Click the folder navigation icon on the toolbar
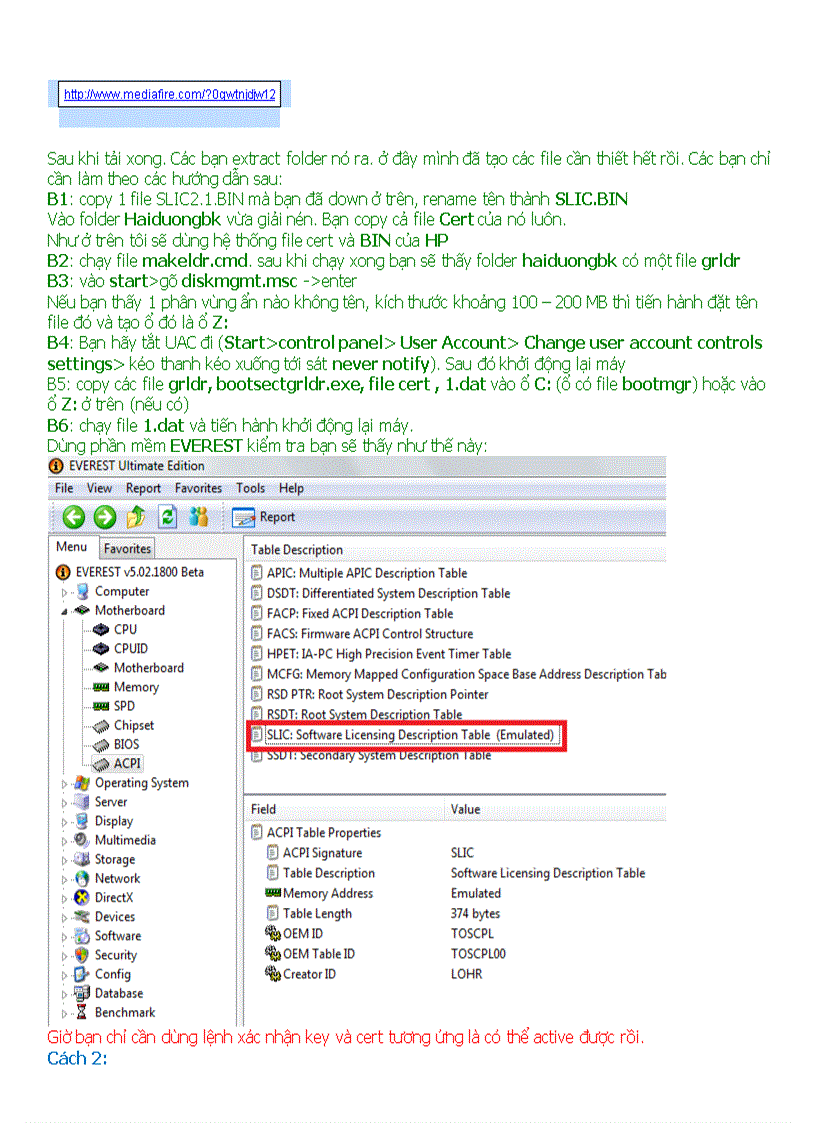This screenshot has height=1123, width=816. coord(136,517)
